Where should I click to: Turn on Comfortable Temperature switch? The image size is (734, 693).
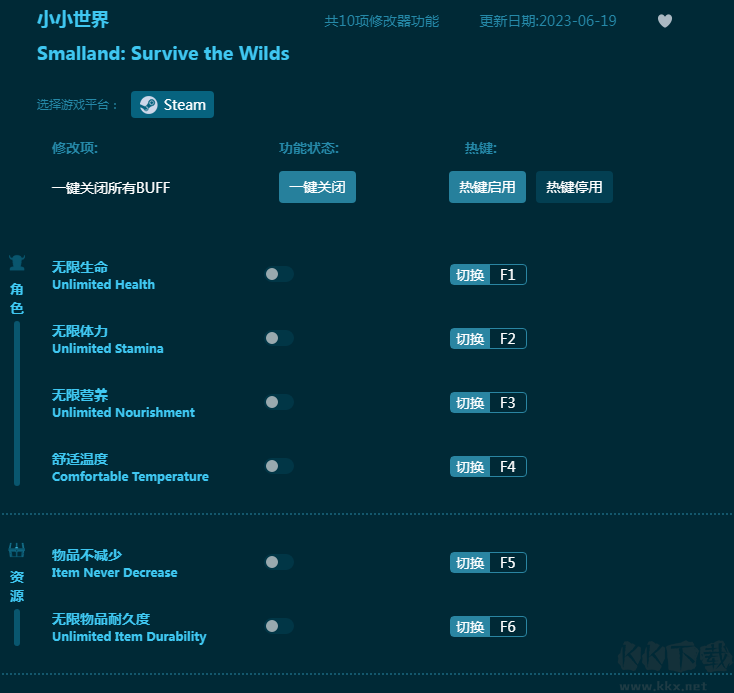point(279,466)
